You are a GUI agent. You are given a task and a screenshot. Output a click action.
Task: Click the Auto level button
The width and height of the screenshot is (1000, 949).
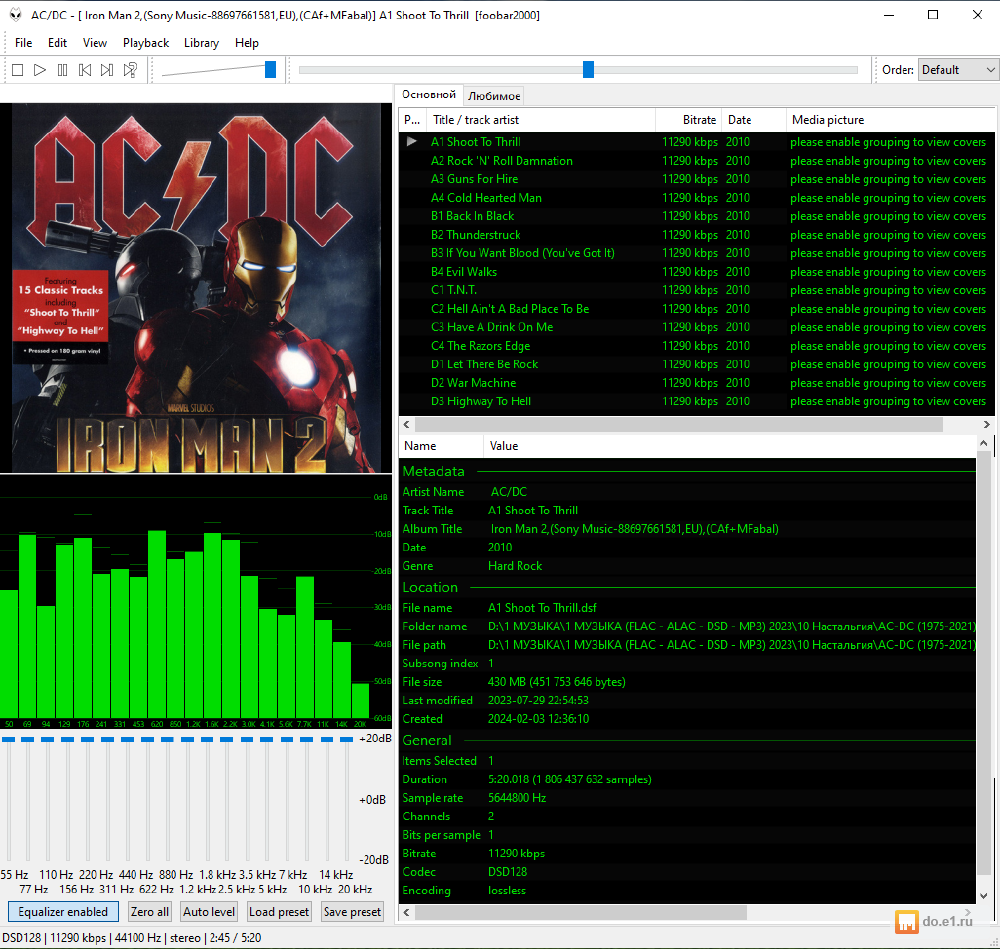[209, 912]
